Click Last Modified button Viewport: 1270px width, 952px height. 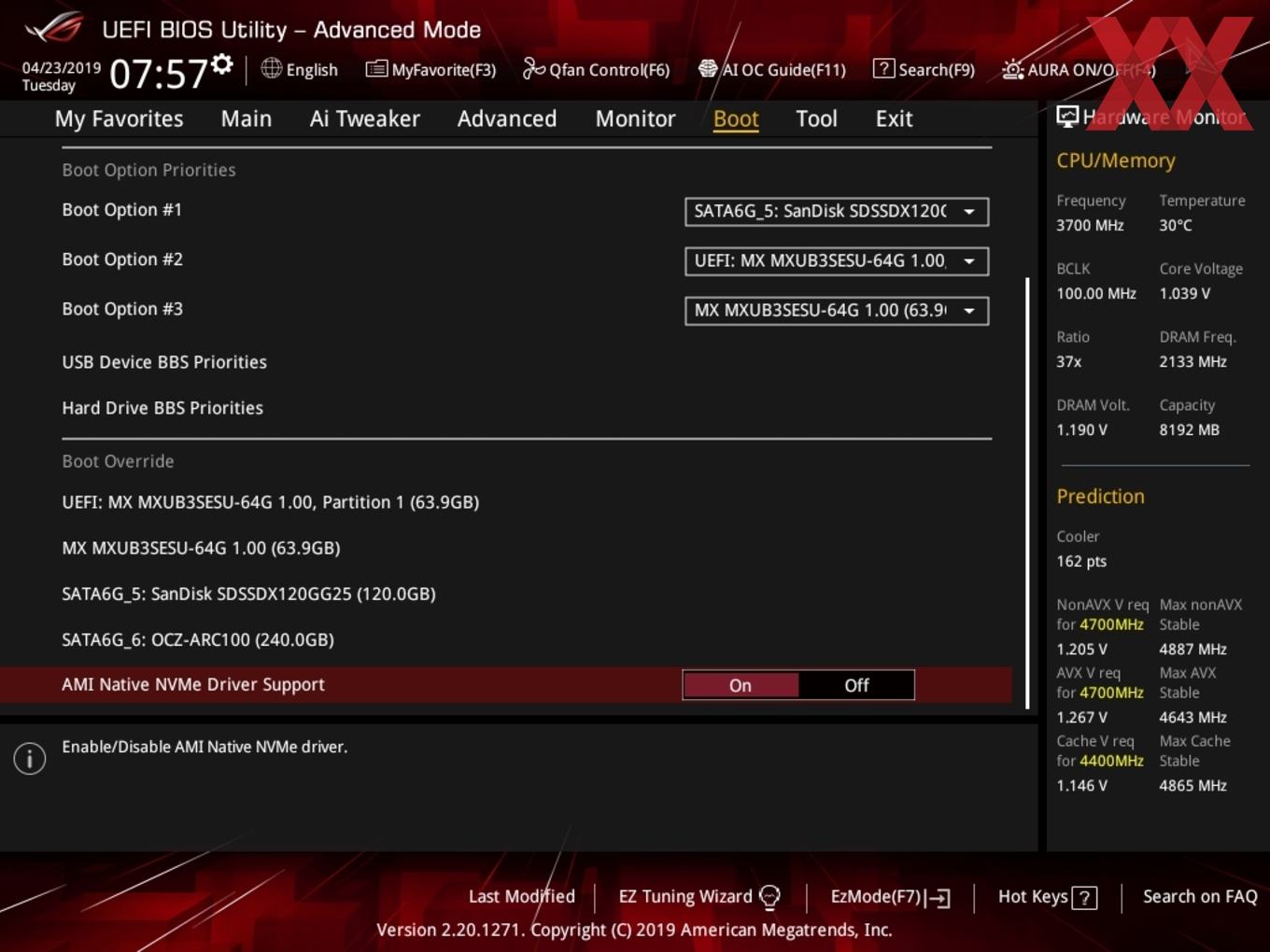[x=522, y=897]
